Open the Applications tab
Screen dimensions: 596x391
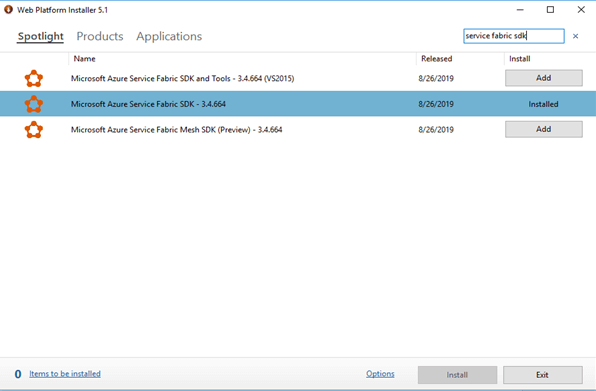[x=169, y=36]
